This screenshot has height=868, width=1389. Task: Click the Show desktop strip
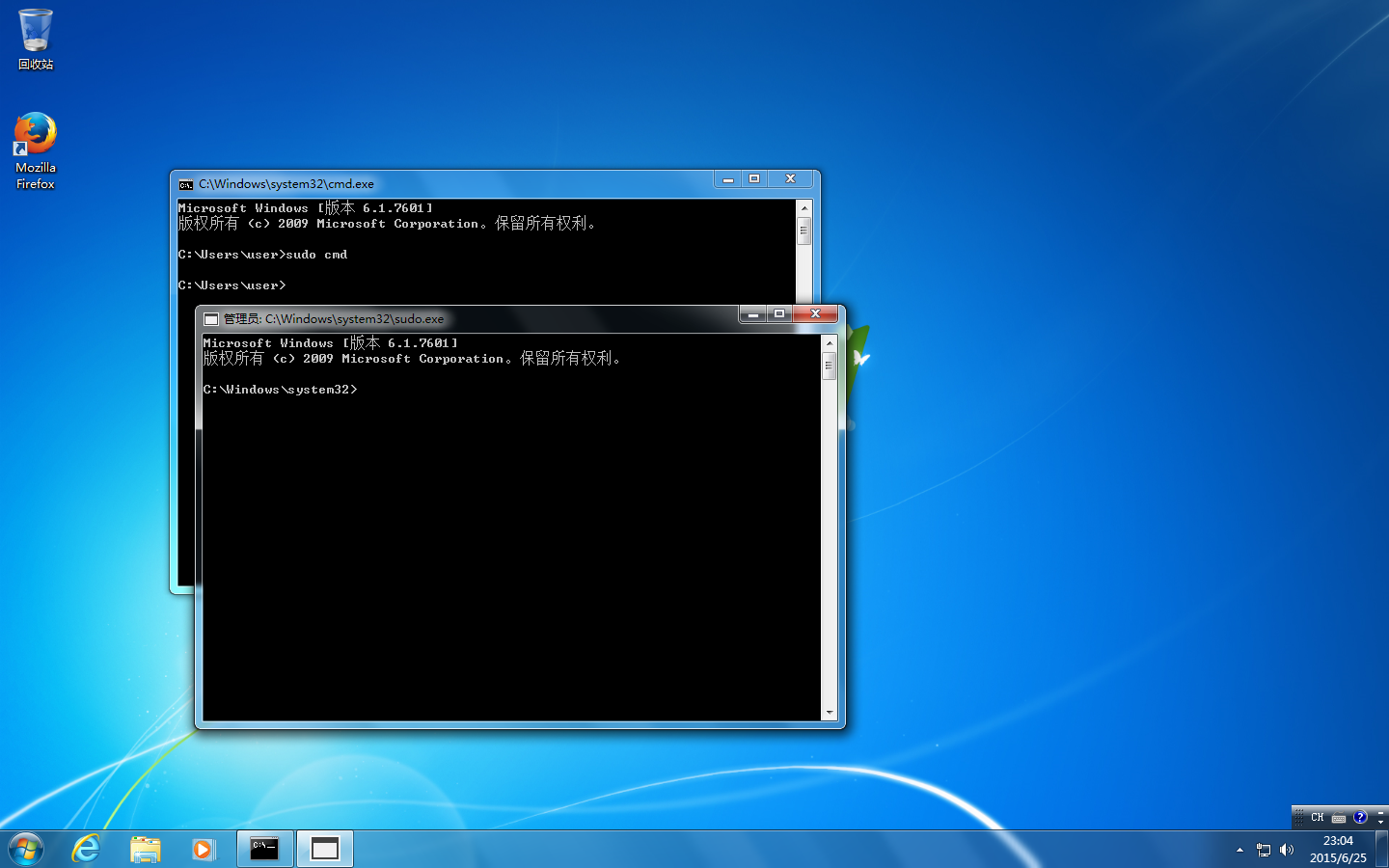coord(1381,849)
